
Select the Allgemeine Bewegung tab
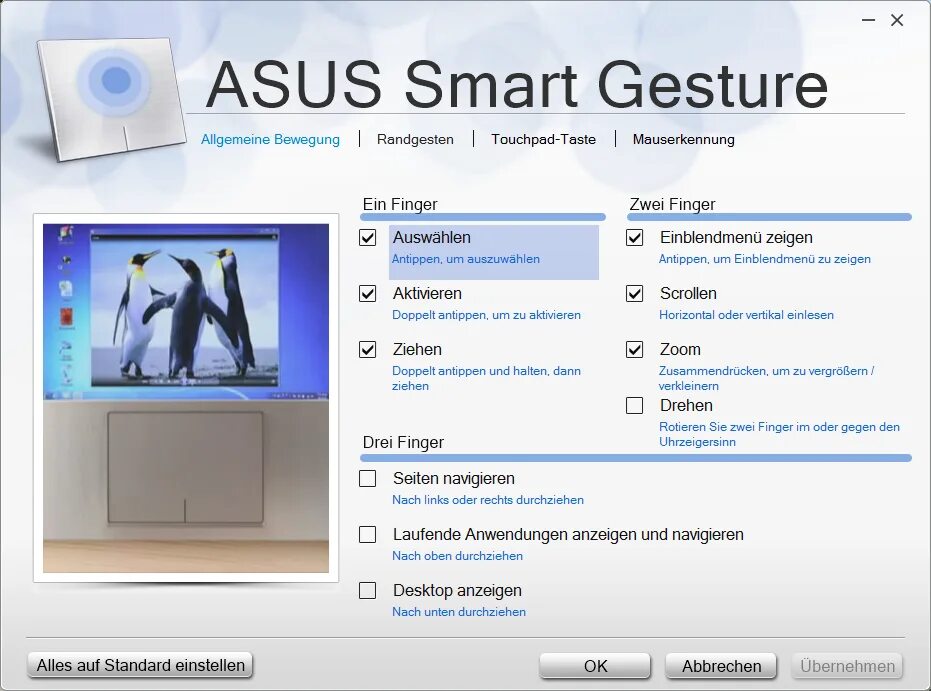pos(270,139)
